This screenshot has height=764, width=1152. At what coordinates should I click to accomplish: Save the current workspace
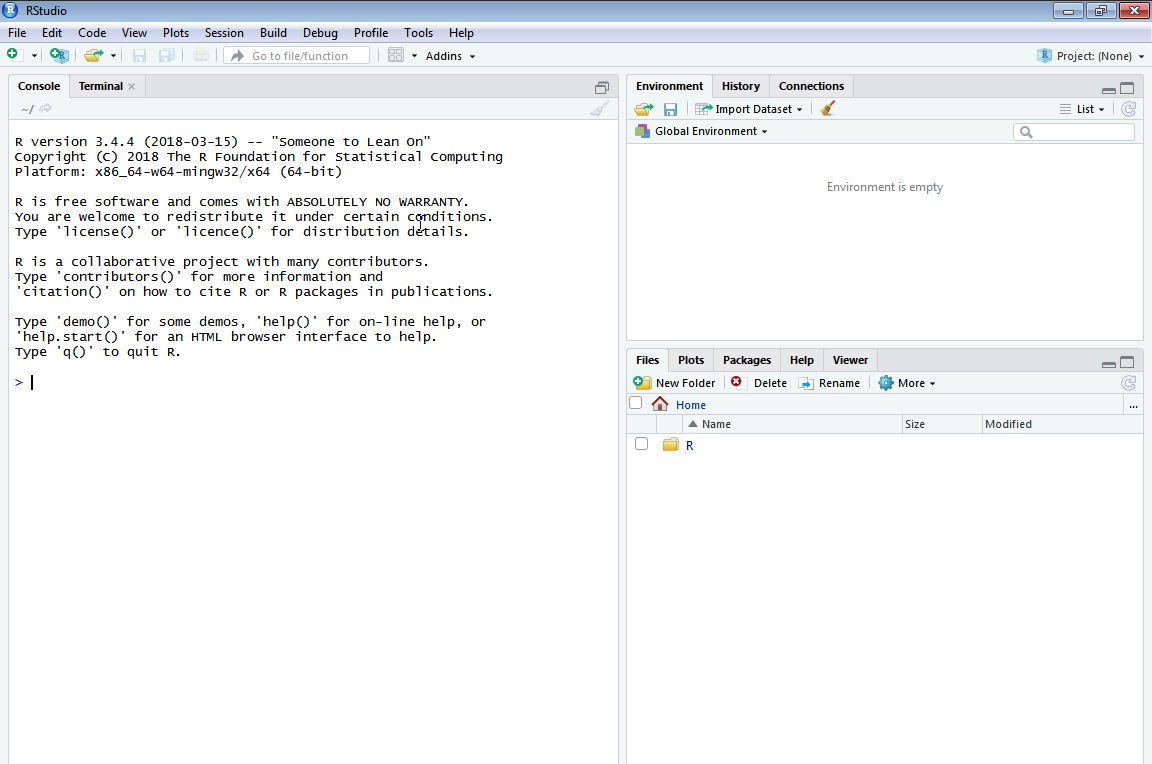pos(670,108)
